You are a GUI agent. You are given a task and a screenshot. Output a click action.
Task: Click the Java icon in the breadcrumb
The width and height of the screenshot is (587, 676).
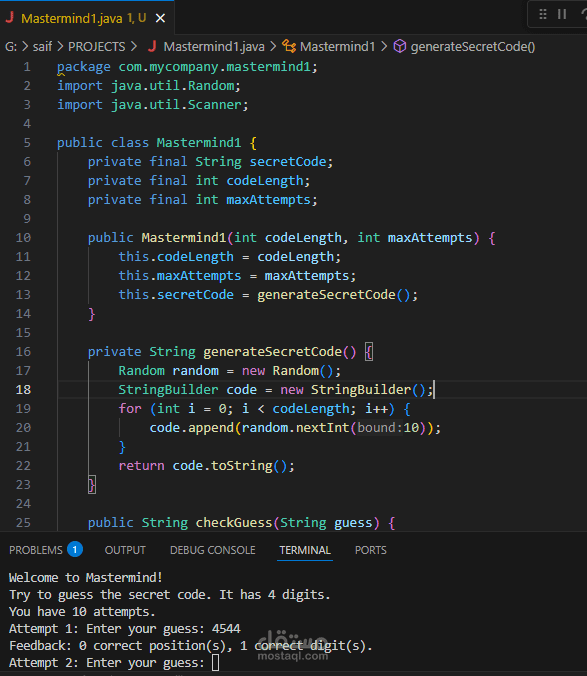[152, 47]
